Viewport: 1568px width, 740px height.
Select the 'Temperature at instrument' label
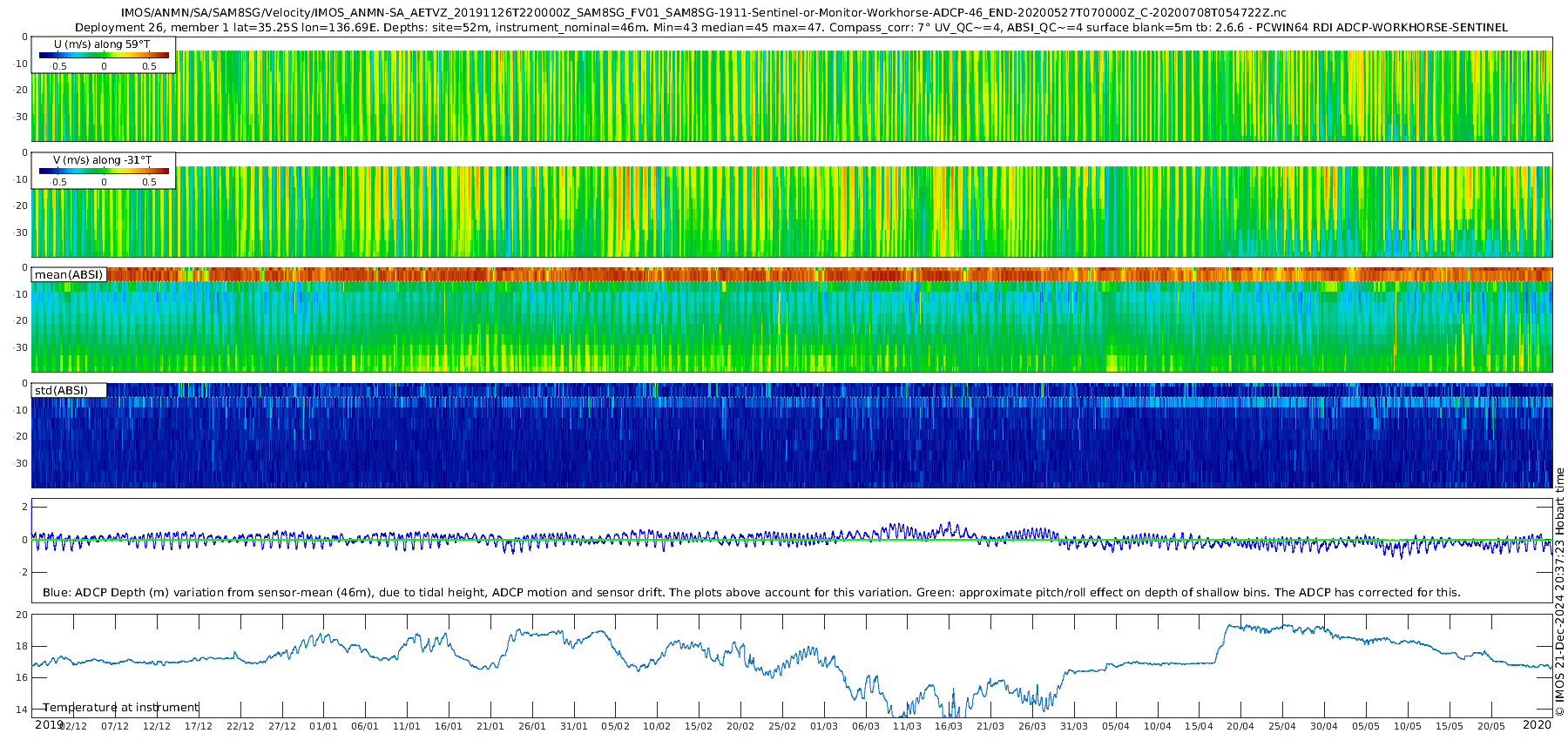121,707
